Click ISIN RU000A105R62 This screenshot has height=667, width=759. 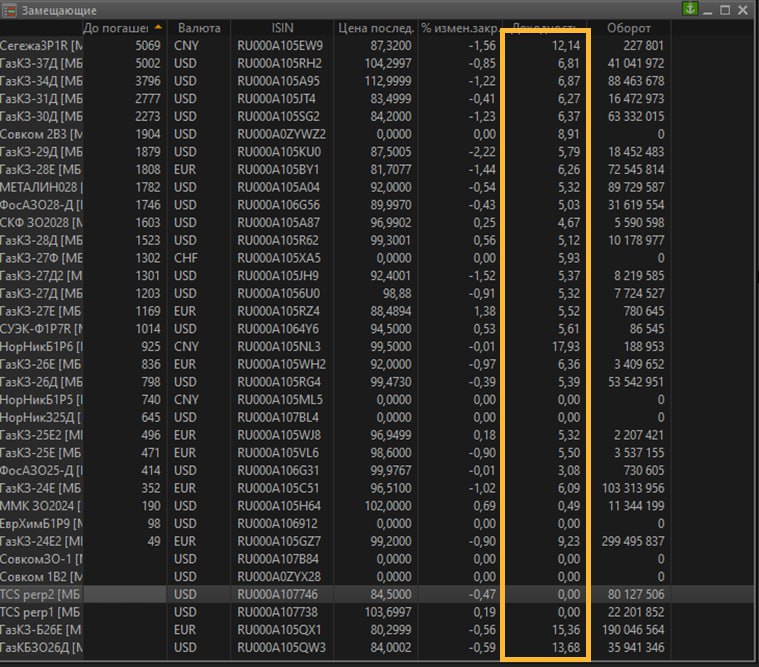(278, 241)
